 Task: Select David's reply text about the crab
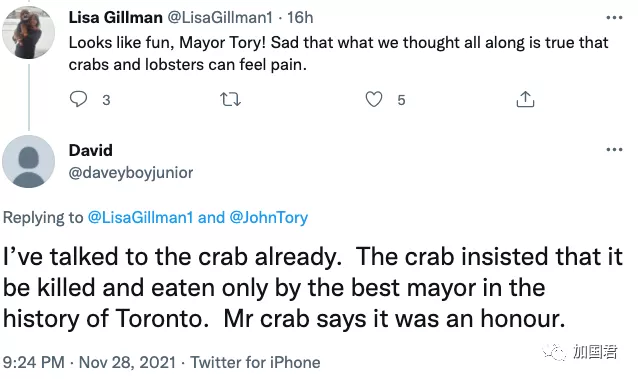[312, 287]
